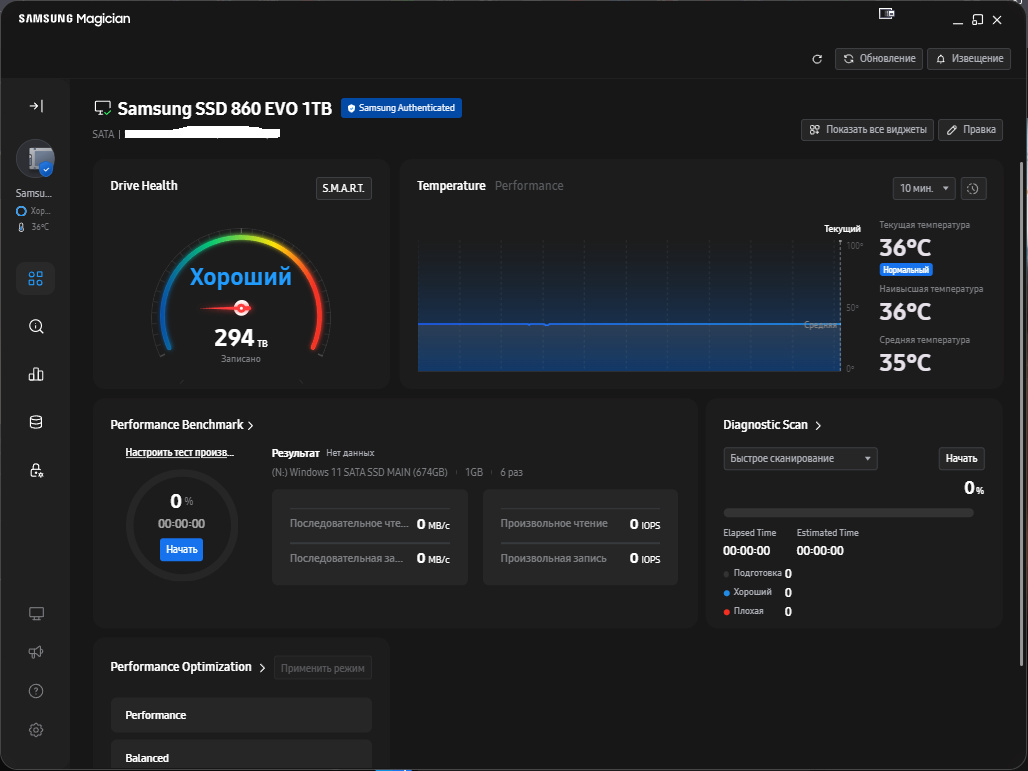
Task: Open the Быстрое сканирование scan type dropdown
Action: [x=800, y=459]
